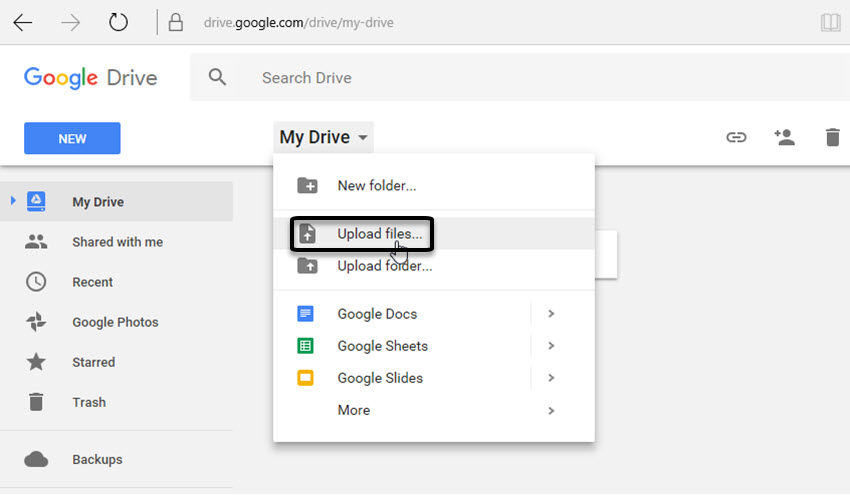Click the Search Drive input field
The image size is (850, 495).
click(x=520, y=78)
